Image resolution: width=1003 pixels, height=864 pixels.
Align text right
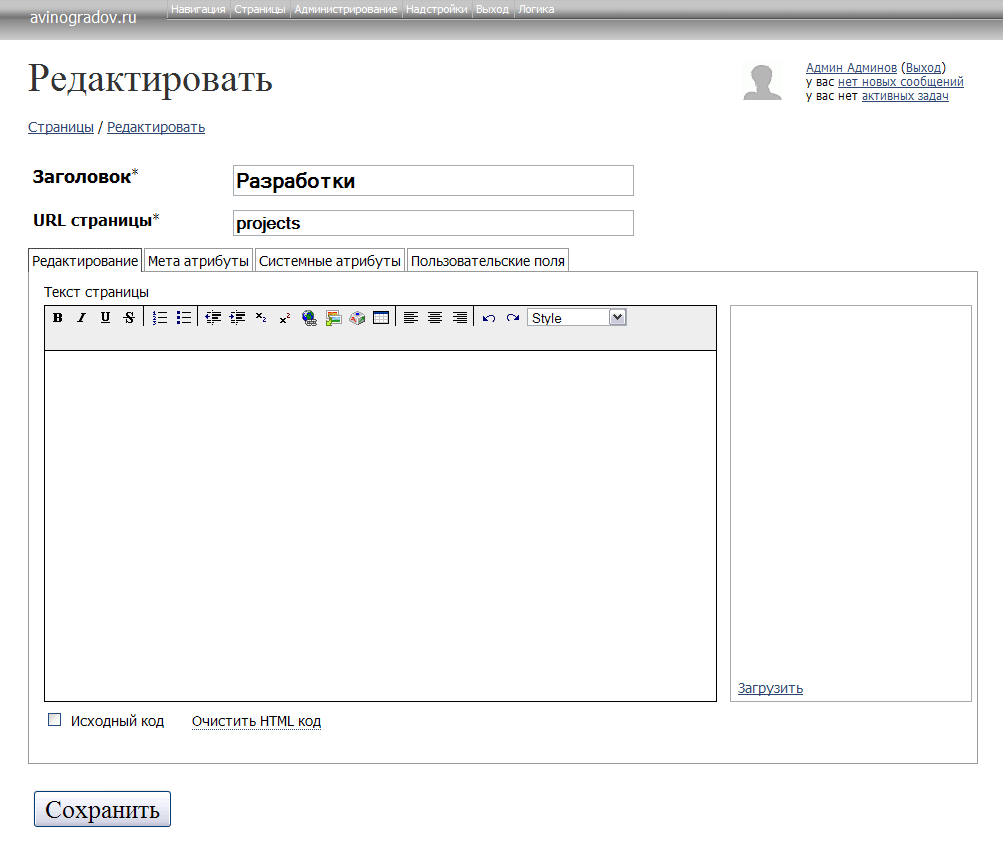[459, 318]
